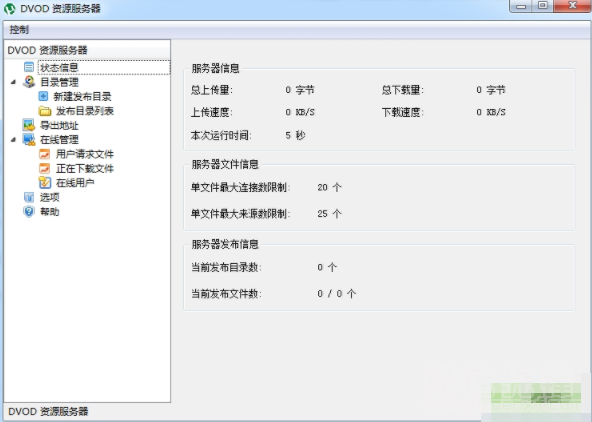Click the 0 / 0 个 file count value
Viewport: 592px width, 422px height.
tap(336, 293)
